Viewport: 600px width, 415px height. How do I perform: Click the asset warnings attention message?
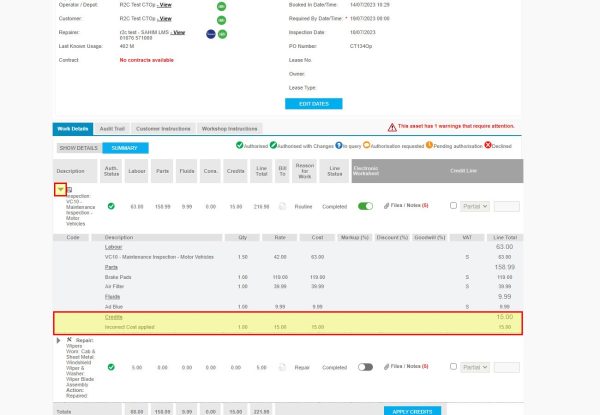pos(456,126)
